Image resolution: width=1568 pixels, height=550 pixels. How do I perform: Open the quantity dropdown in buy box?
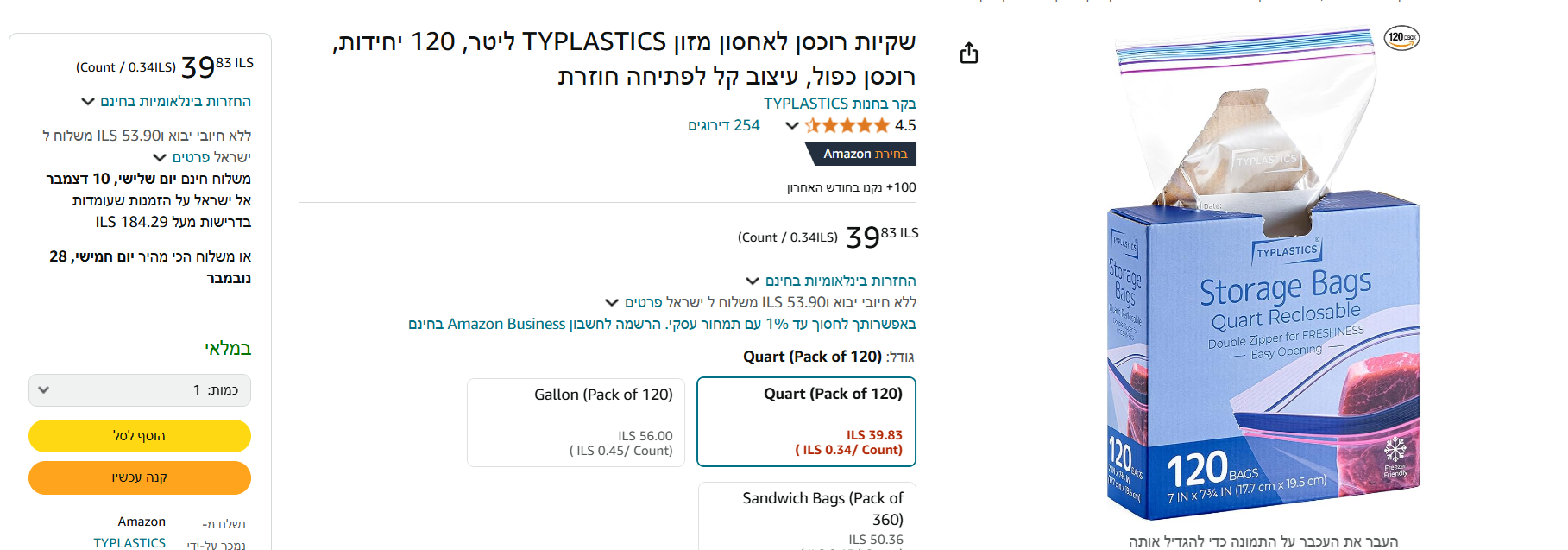coord(140,390)
